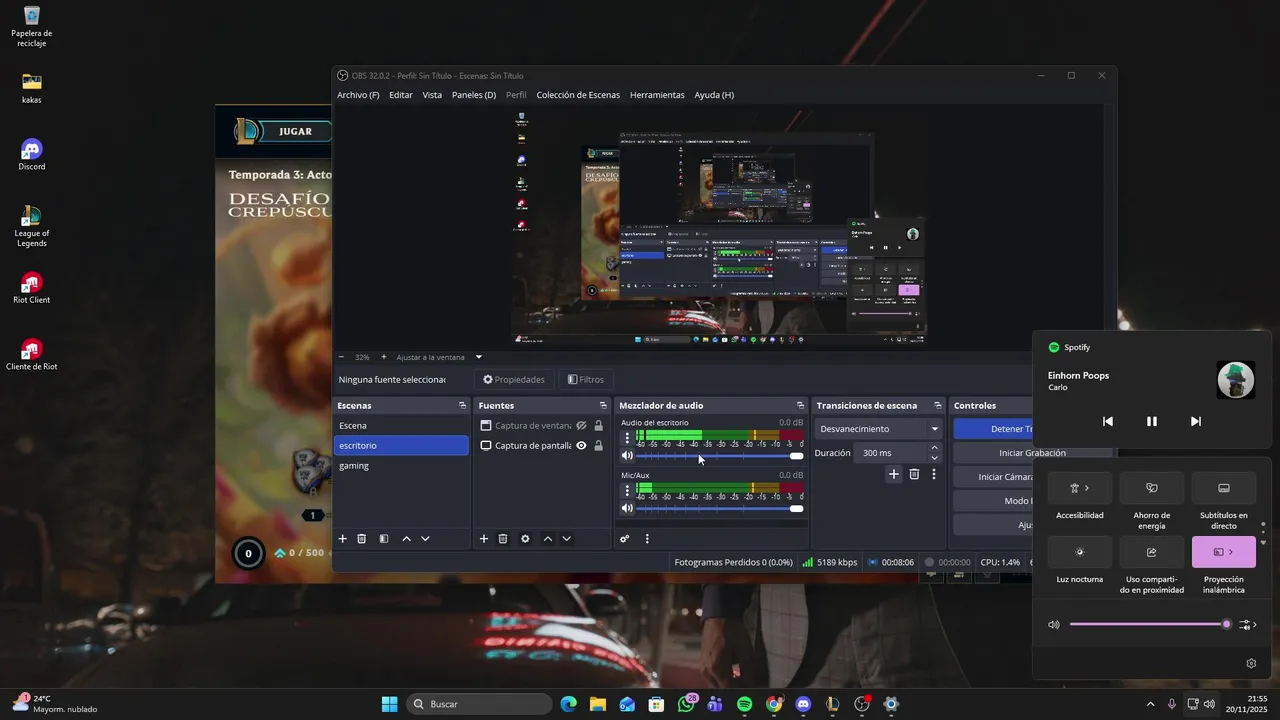Hide the Captura de pantalla source
The image size is (1280, 720).
click(581, 445)
